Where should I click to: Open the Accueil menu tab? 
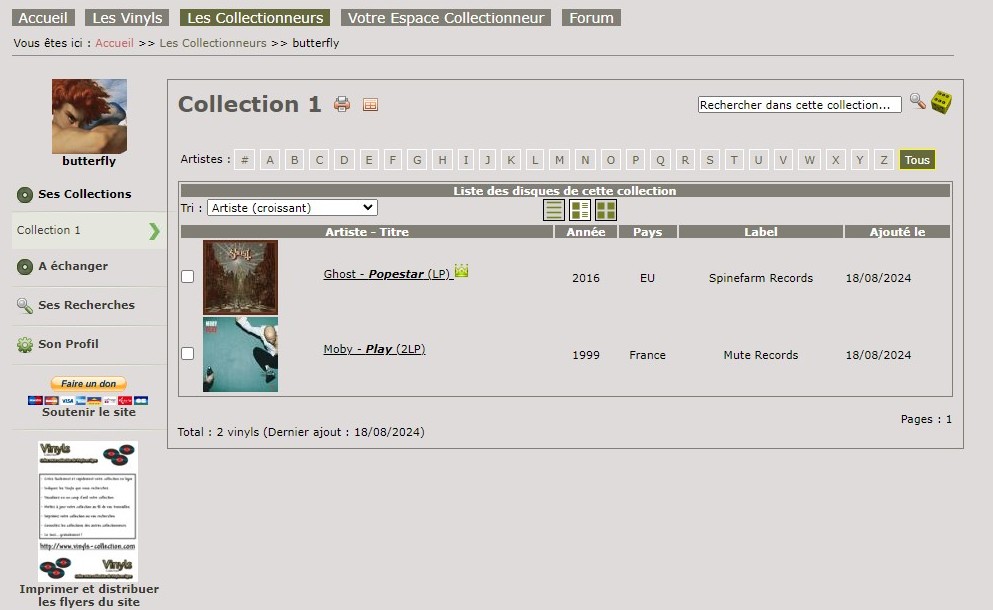click(x=43, y=18)
